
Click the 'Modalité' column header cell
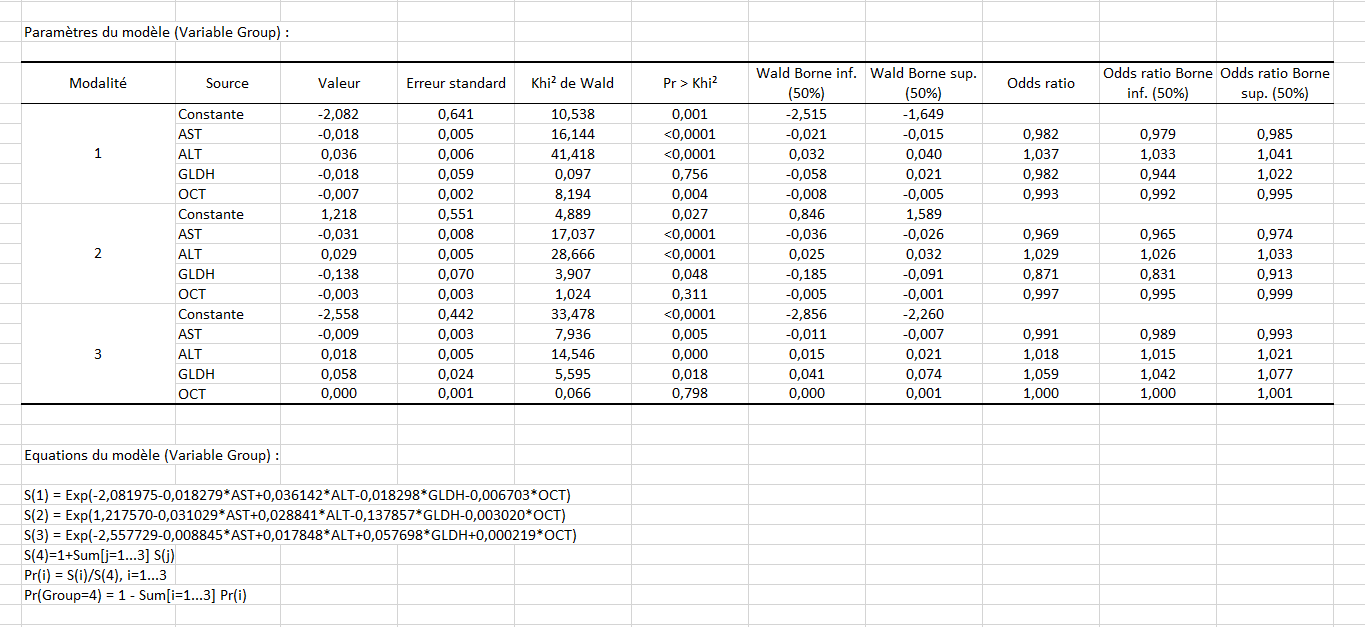pyautogui.click(x=98, y=83)
